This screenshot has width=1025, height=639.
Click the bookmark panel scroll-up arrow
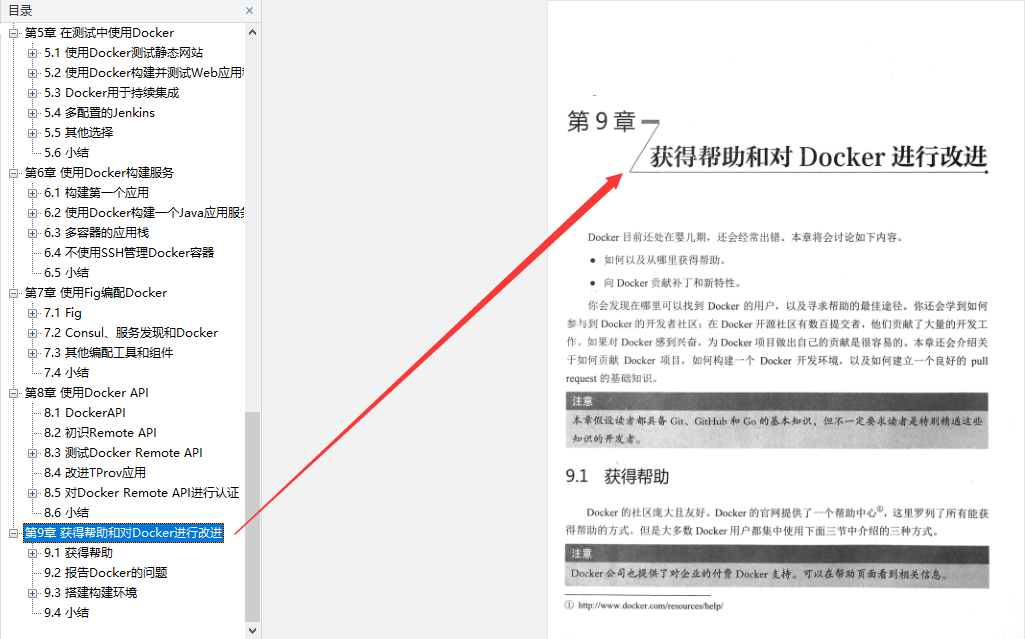tap(252, 32)
